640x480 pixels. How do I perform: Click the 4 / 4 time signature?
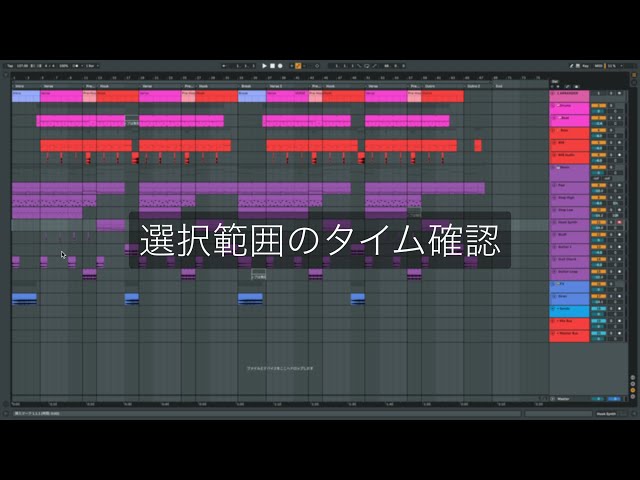coord(49,66)
